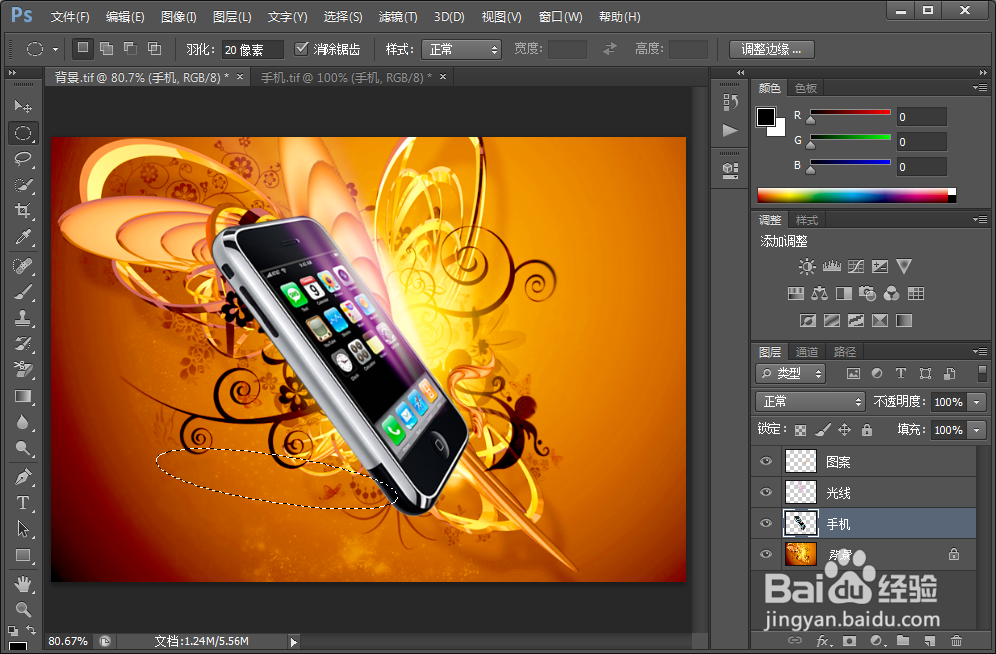Add a Brightness/Contrast adjustment
996x654 pixels.
(807, 266)
